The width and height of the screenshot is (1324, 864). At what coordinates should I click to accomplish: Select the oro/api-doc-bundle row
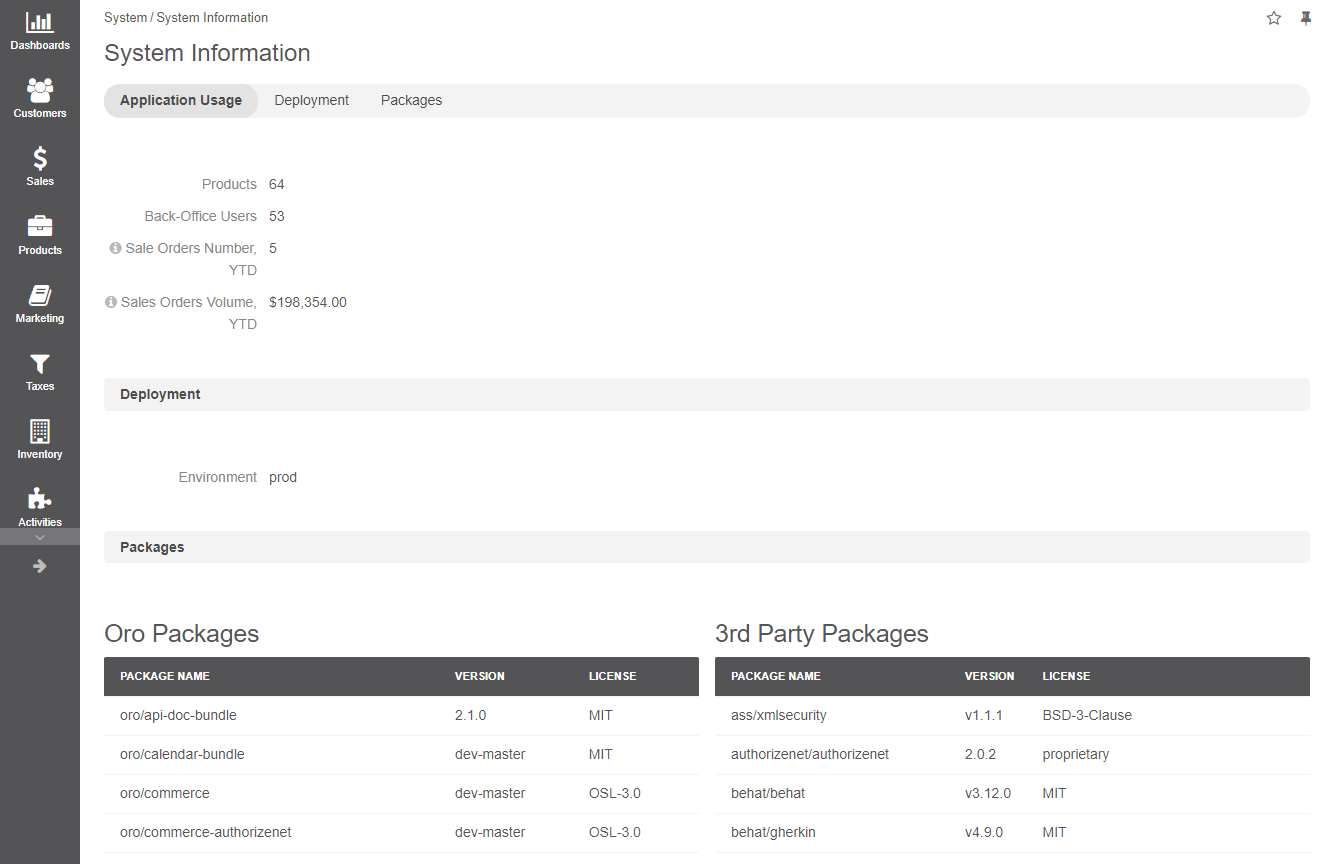tap(401, 715)
